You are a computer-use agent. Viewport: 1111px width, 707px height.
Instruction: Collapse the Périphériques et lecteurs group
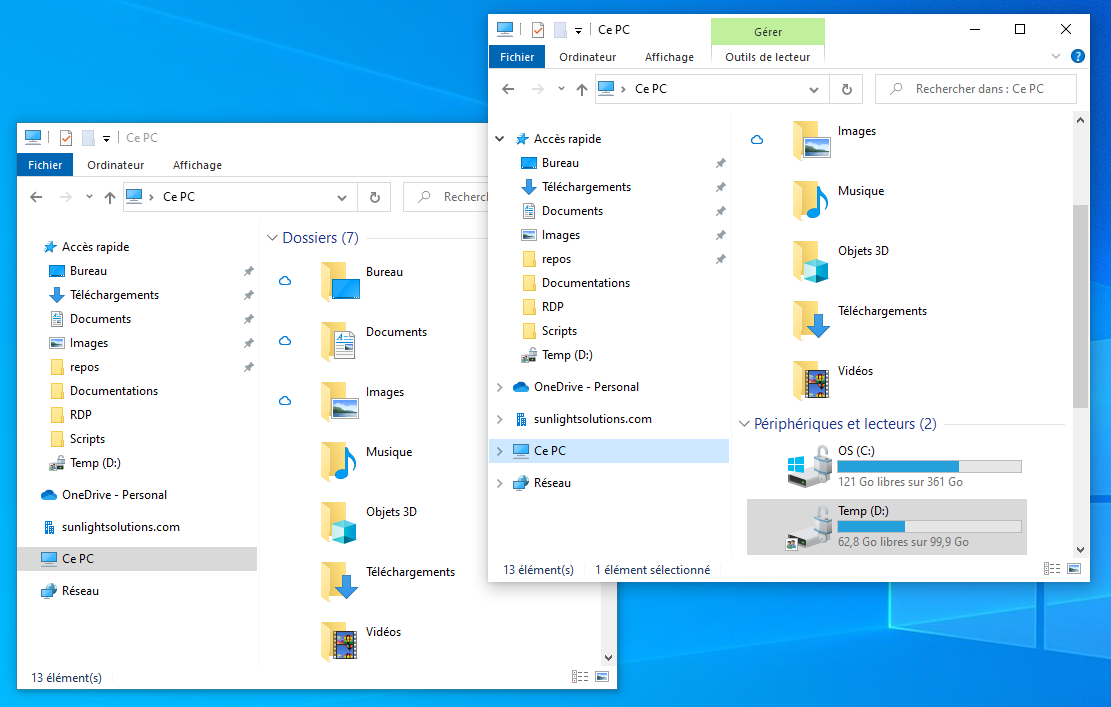coord(744,424)
